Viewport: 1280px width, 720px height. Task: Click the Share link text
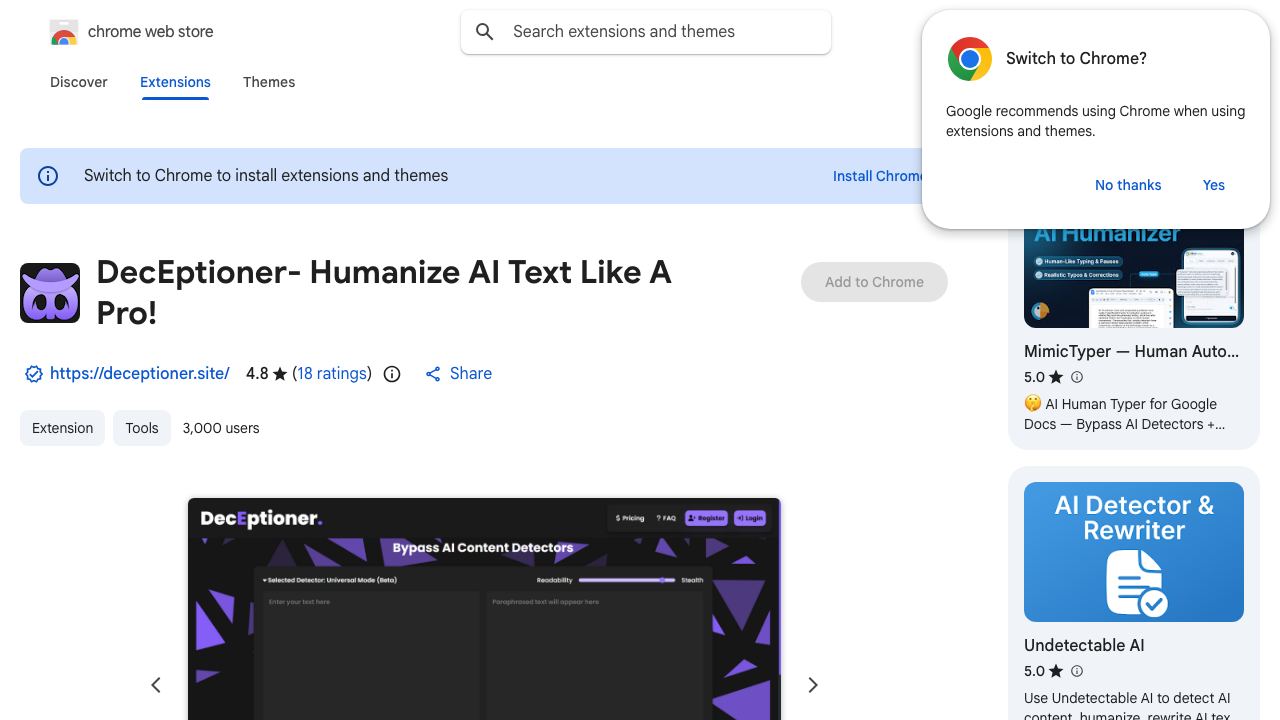471,373
